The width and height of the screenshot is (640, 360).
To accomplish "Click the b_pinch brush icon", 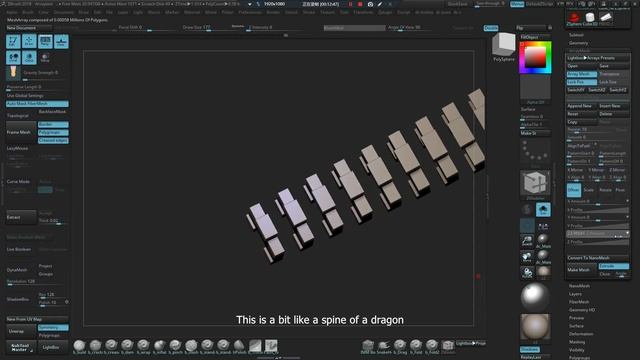I will (x=175, y=346).
